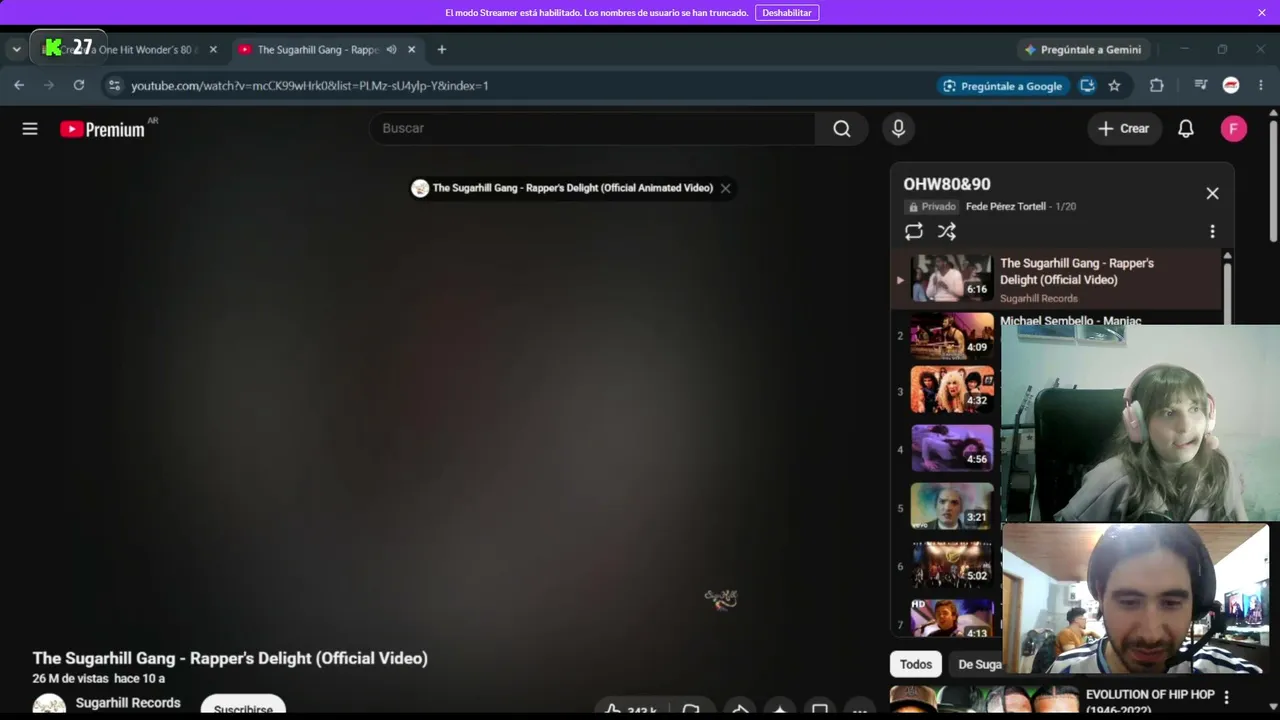Open the Sugarhill Records channel avatar
Viewport: 1280px width, 720px height.
click(x=49, y=706)
